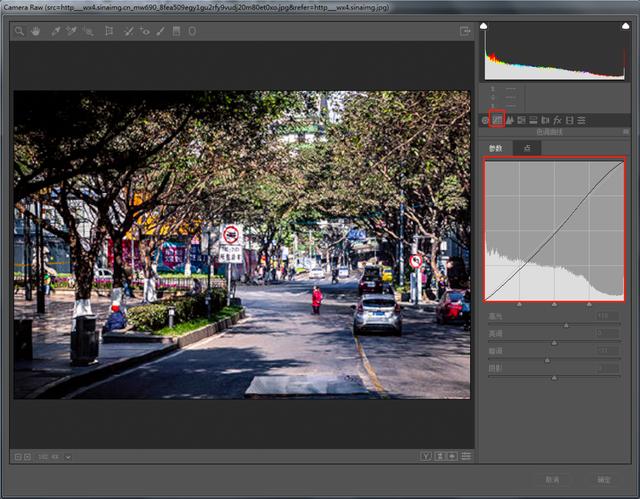The image size is (640, 499).
Task: Open the tone curve panel flyout menu
Action: click(x=624, y=132)
